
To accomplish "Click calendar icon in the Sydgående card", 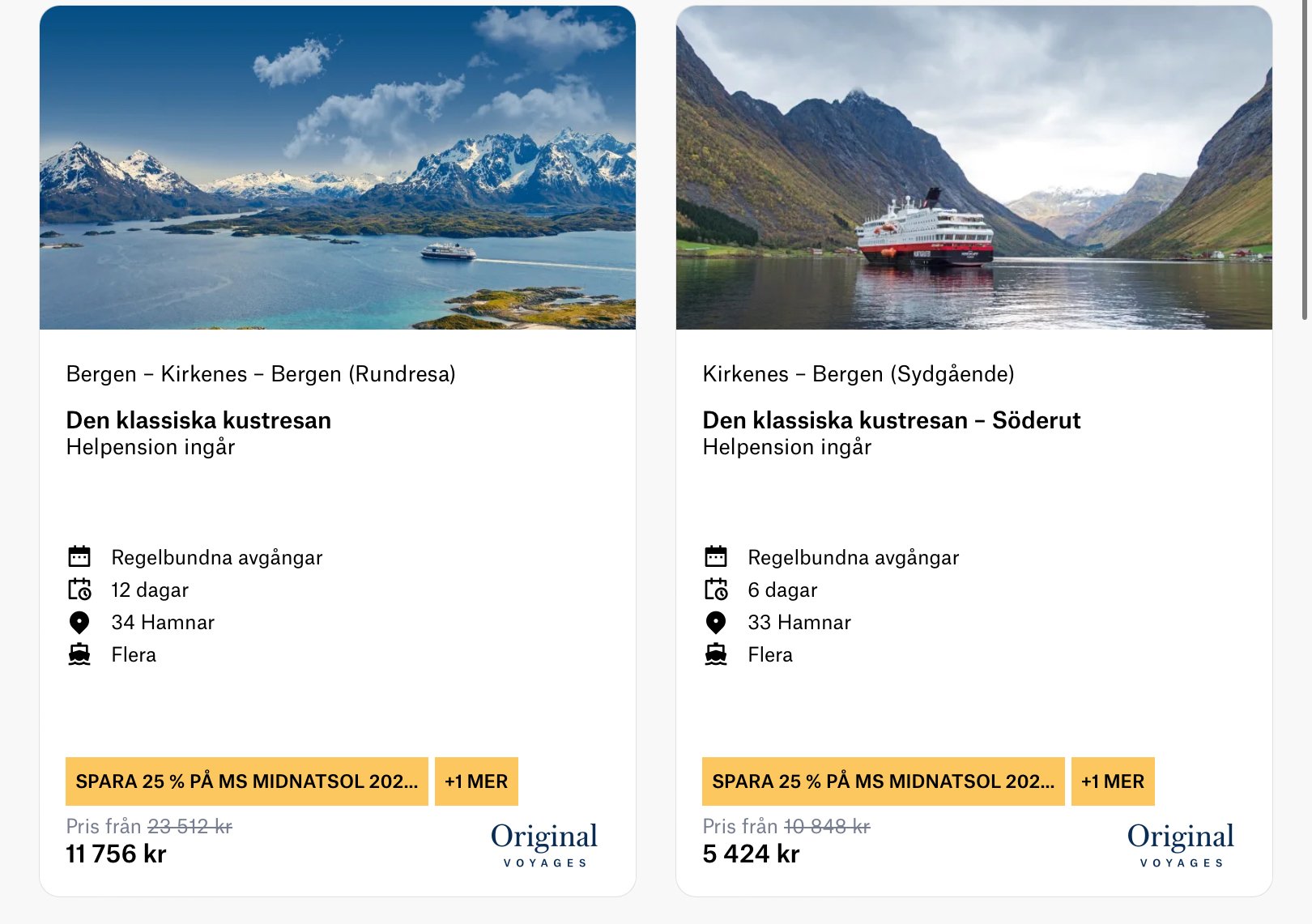I will pos(716,556).
